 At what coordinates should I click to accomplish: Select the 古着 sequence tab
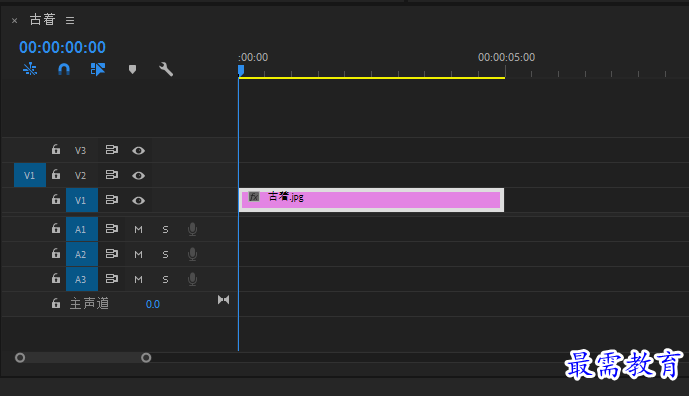(42, 19)
